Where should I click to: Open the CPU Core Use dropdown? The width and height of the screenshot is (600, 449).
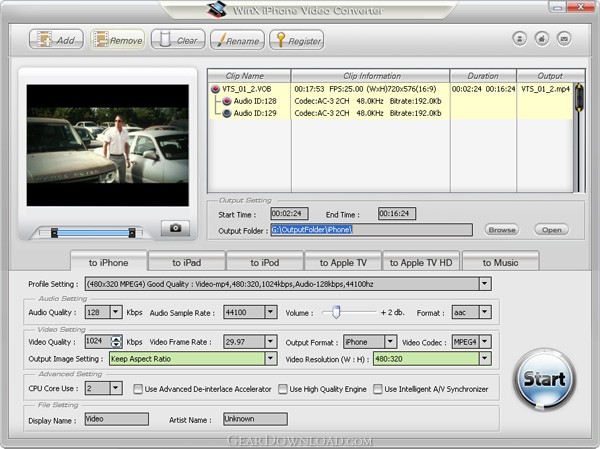tap(116, 389)
